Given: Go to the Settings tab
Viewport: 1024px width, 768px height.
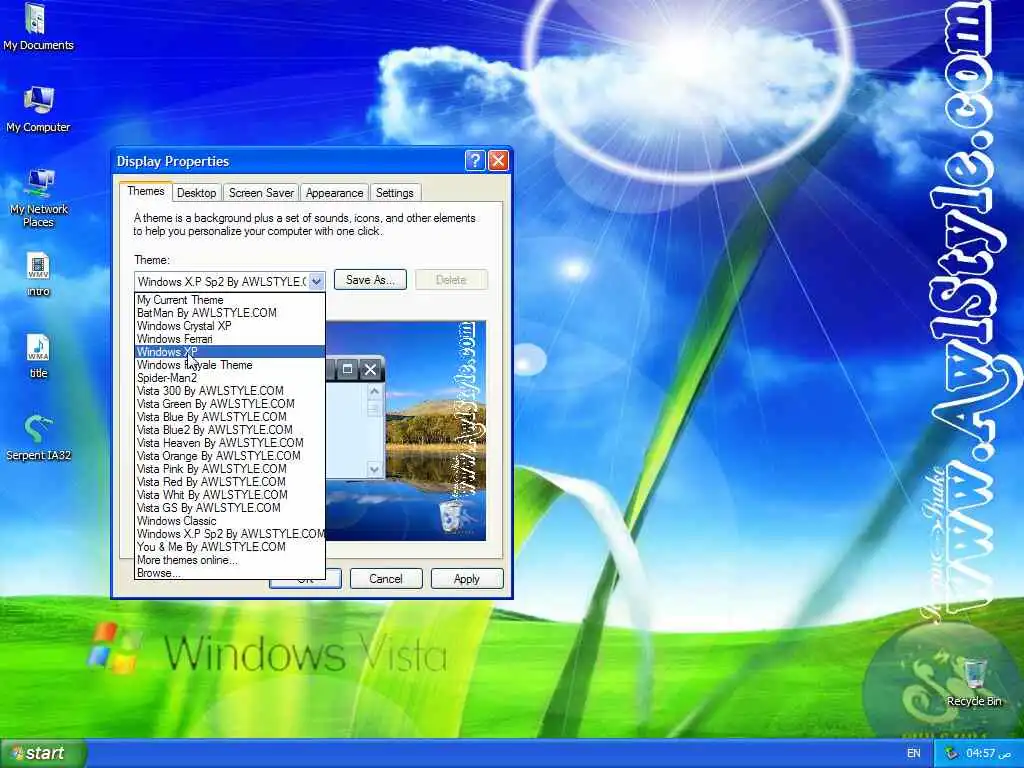Looking at the screenshot, I should pyautogui.click(x=394, y=193).
